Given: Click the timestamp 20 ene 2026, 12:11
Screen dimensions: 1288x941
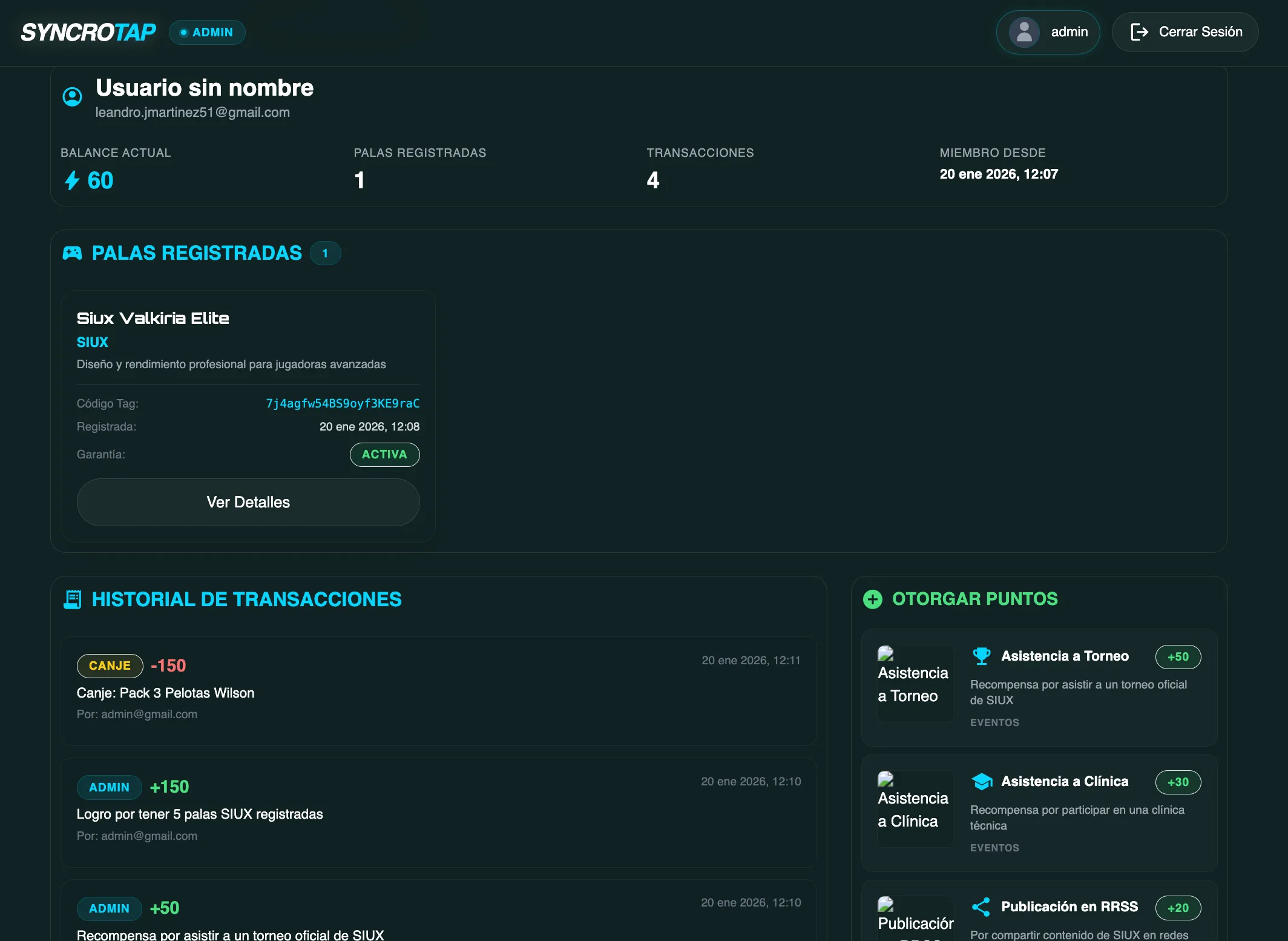Looking at the screenshot, I should point(751,660).
